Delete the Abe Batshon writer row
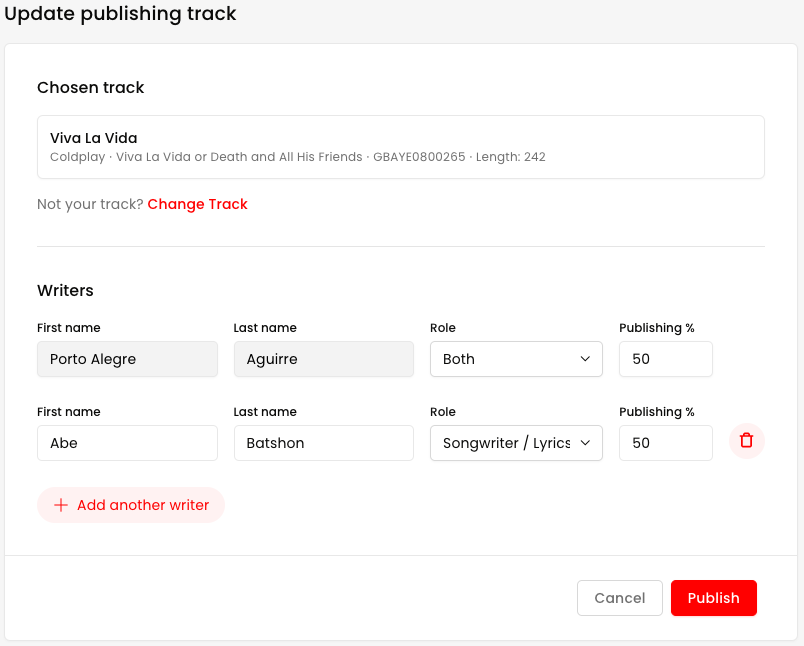The width and height of the screenshot is (804, 646). [746, 440]
